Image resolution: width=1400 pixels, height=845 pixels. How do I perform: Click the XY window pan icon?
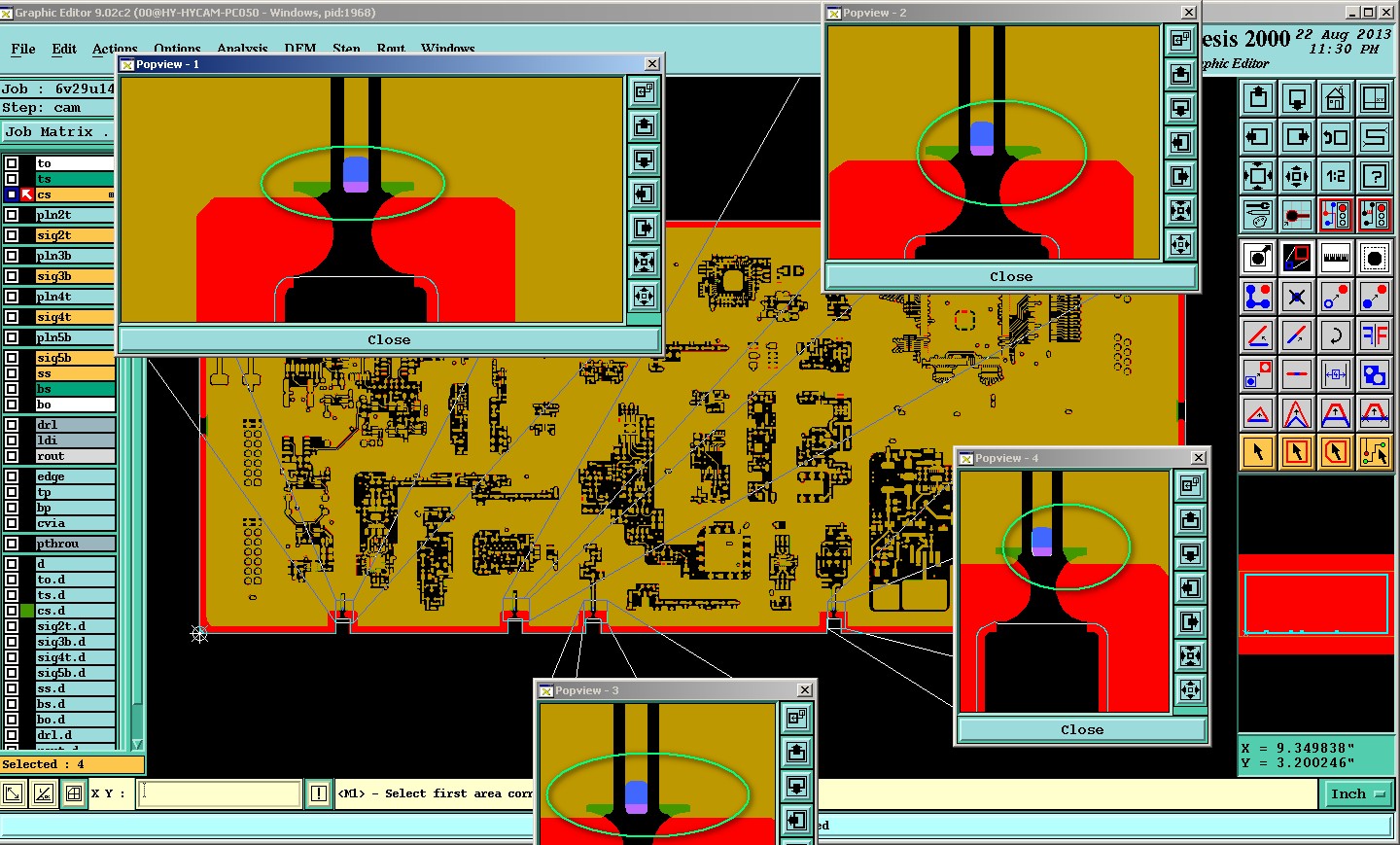pos(1375,98)
